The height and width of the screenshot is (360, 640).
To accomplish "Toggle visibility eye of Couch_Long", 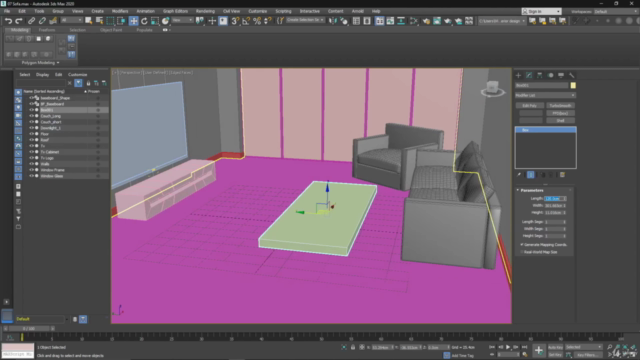I will (x=31, y=116).
